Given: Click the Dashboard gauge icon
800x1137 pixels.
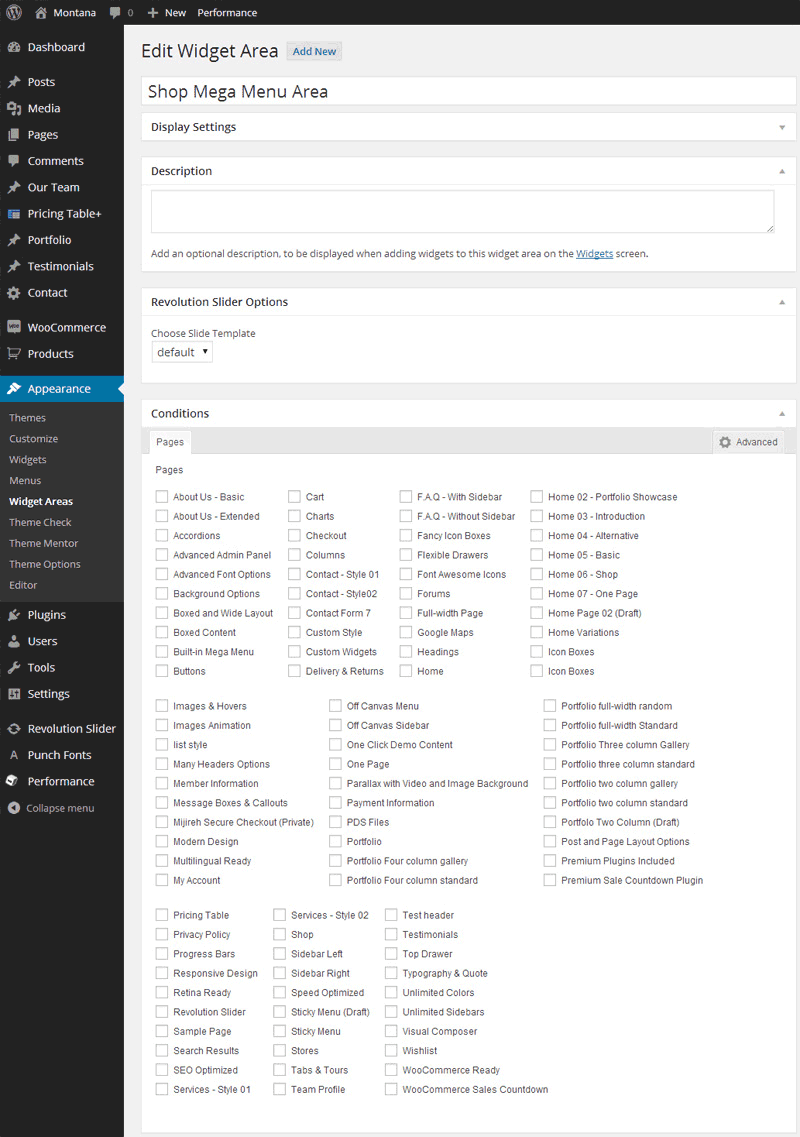Looking at the screenshot, I should tap(13, 47).
